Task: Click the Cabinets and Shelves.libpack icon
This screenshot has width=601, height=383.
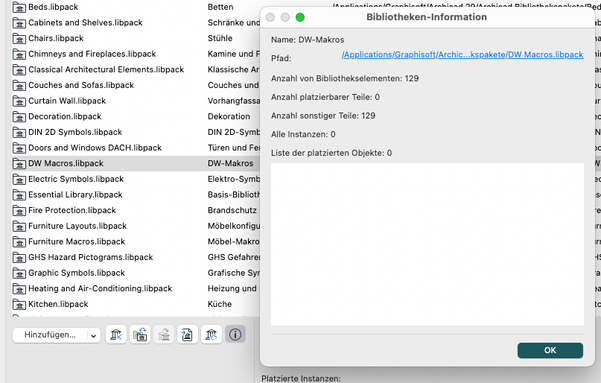Action: tap(19, 23)
